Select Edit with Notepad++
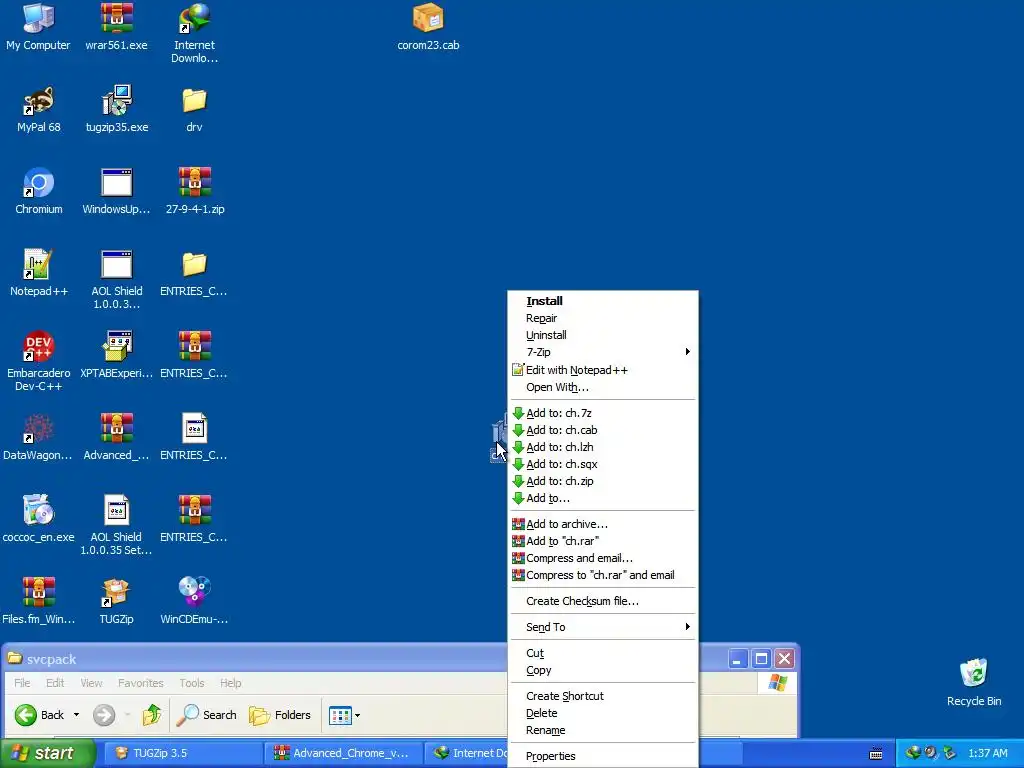 [x=603, y=370]
